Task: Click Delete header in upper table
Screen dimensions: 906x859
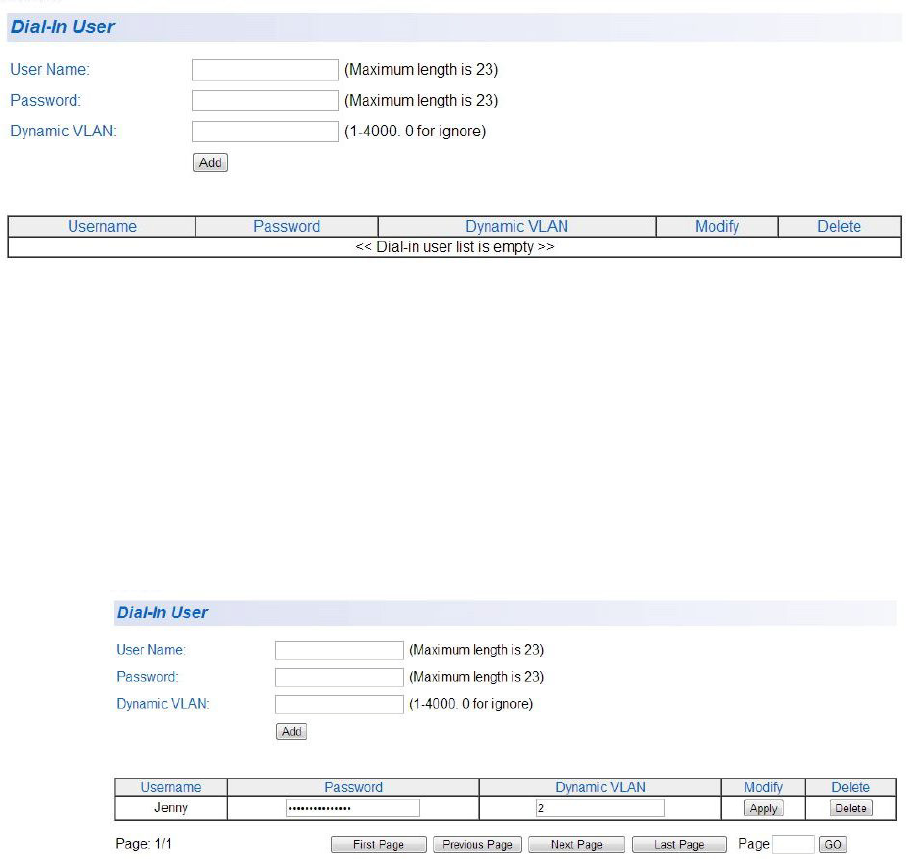Action: coord(839,226)
